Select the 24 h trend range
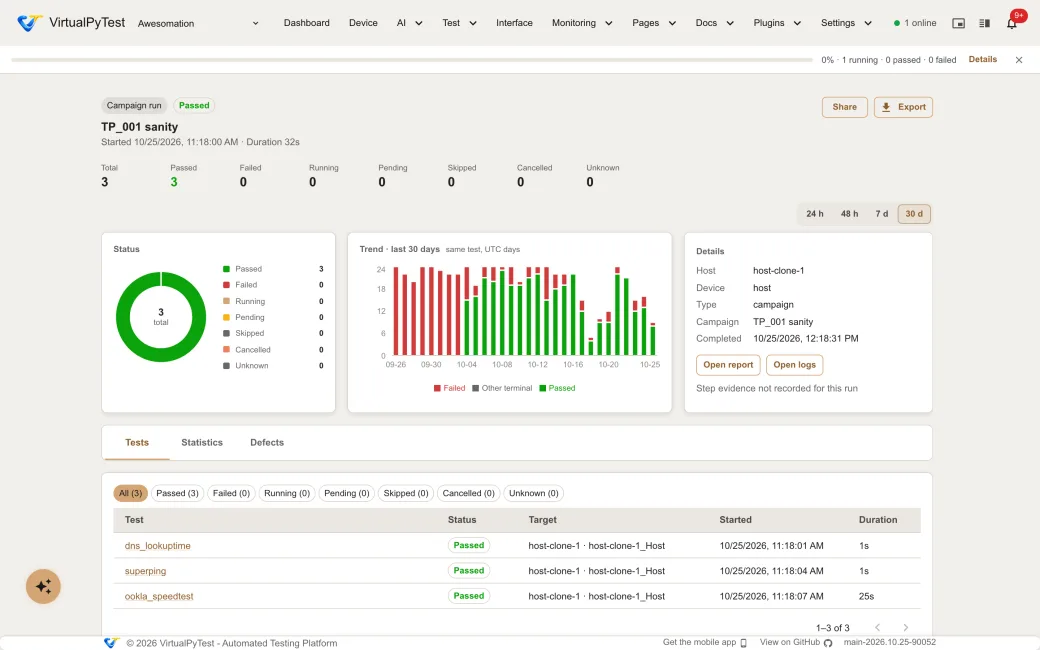This screenshot has width=1040, height=650. point(814,214)
